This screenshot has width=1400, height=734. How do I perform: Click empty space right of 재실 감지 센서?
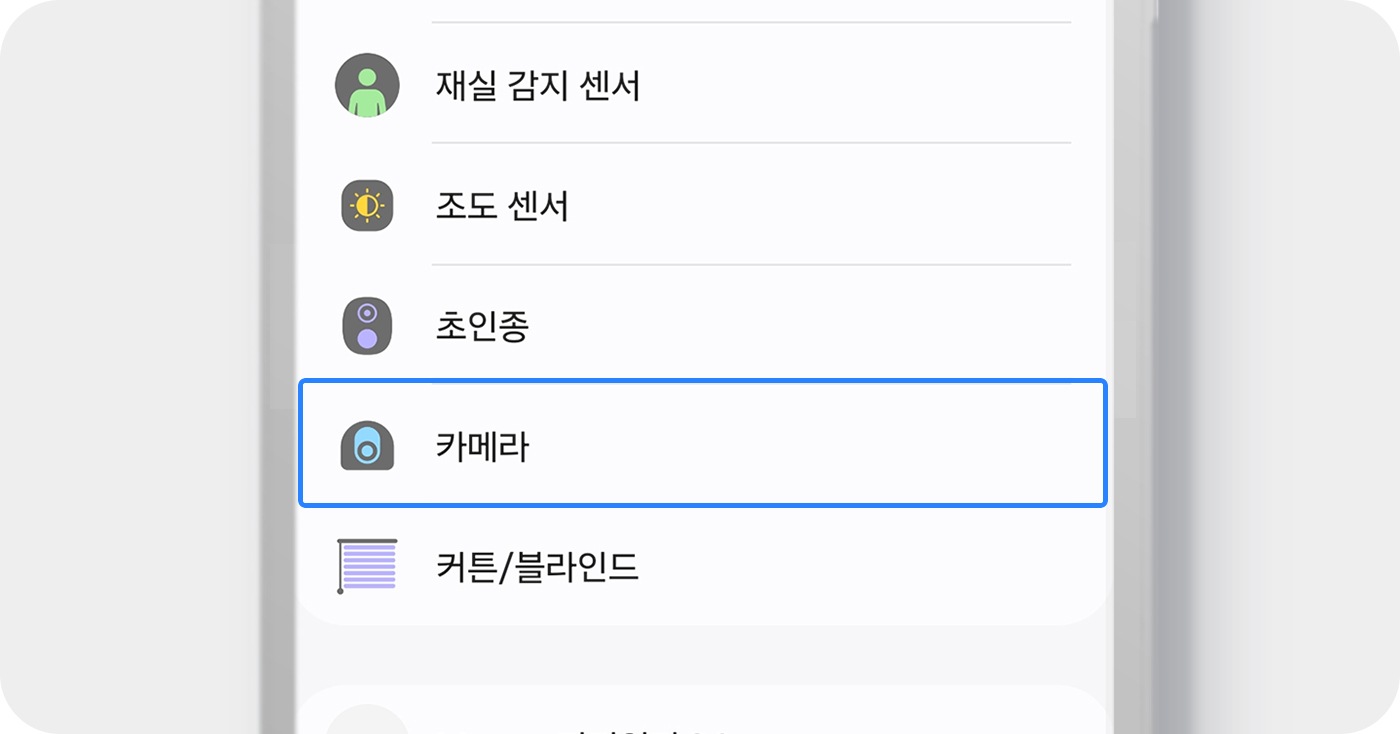[850, 86]
